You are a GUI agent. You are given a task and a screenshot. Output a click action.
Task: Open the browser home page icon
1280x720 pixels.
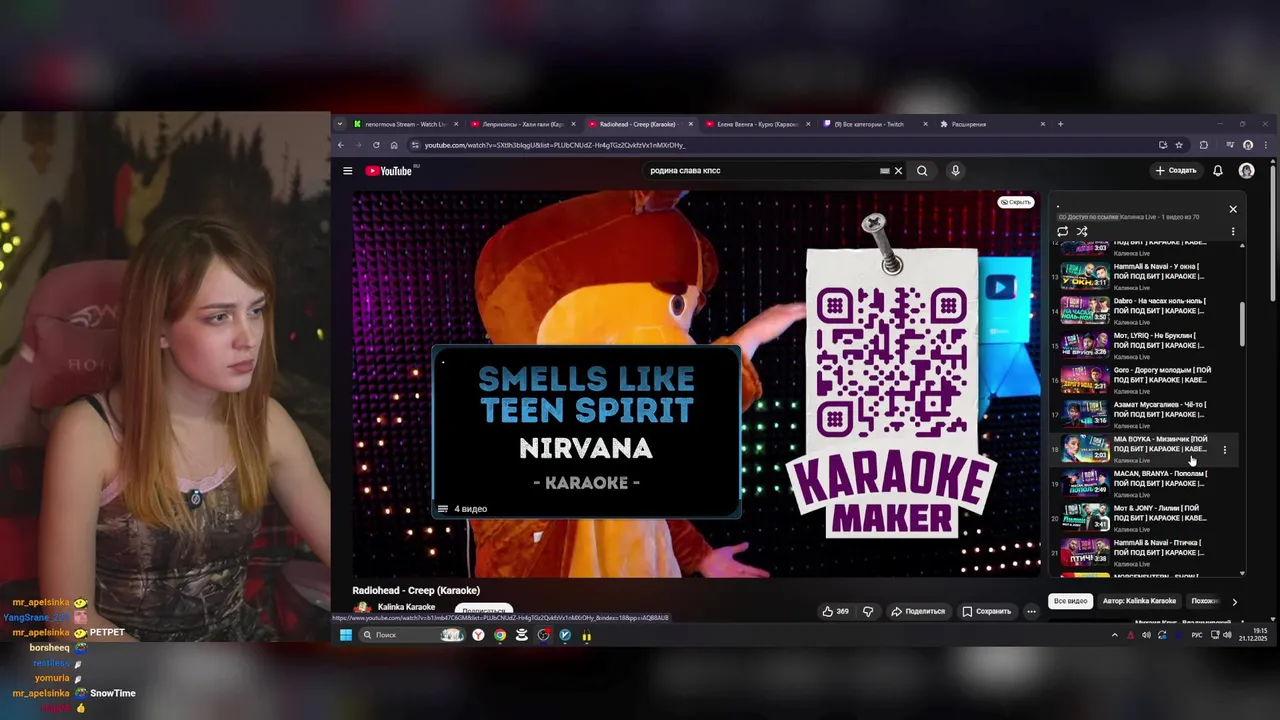(x=394, y=145)
